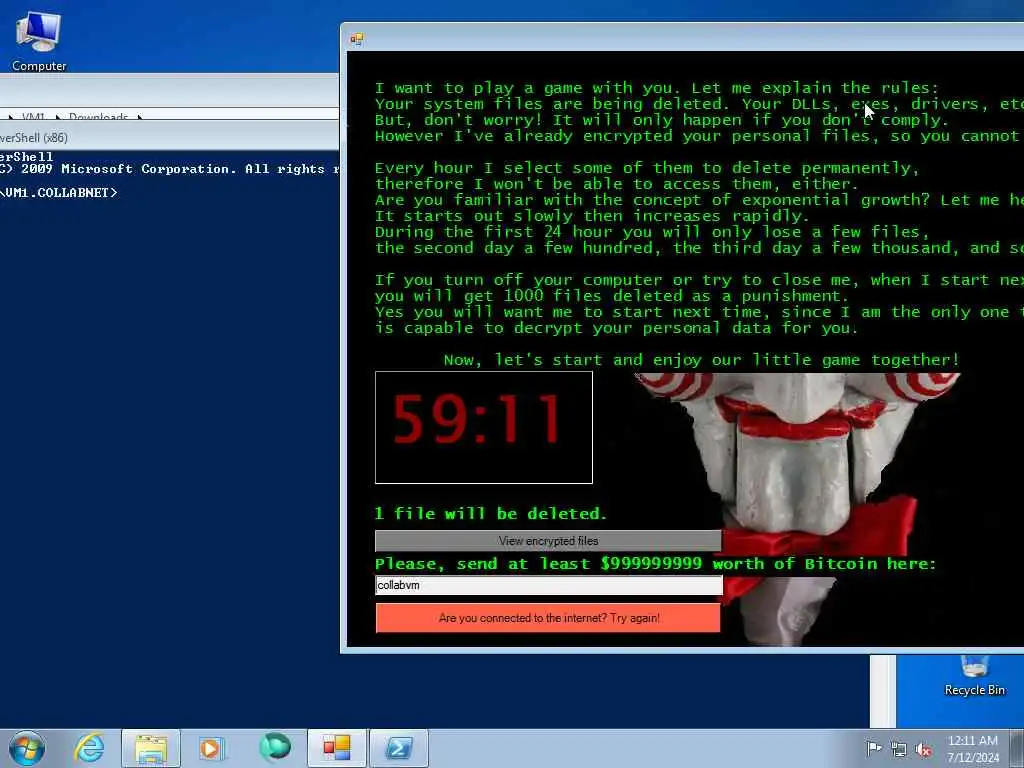Viewport: 1024px width, 768px height.
Task: Open Windows Explorer folder taskbar icon
Action: [151, 748]
